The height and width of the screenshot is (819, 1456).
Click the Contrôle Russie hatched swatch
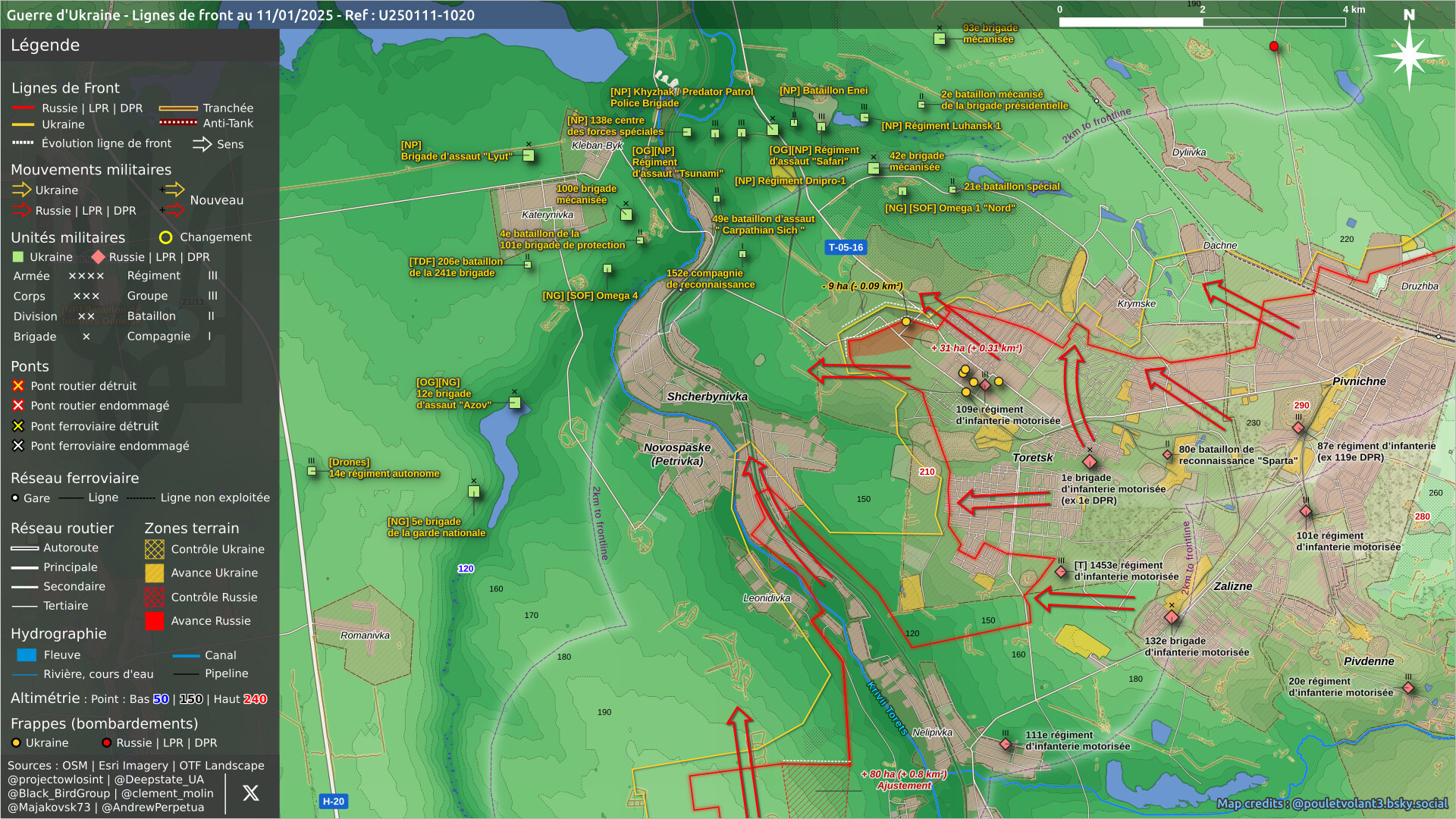click(155, 598)
